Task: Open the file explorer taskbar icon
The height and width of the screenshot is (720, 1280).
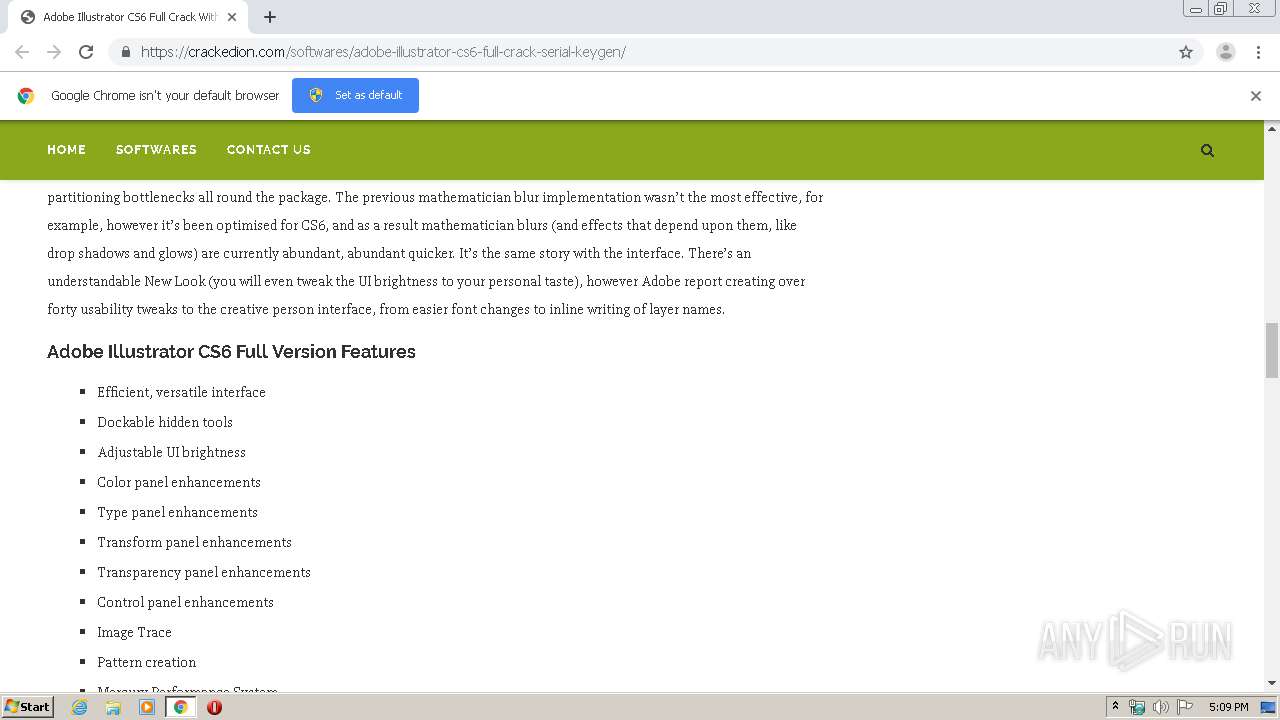Action: click(113, 707)
